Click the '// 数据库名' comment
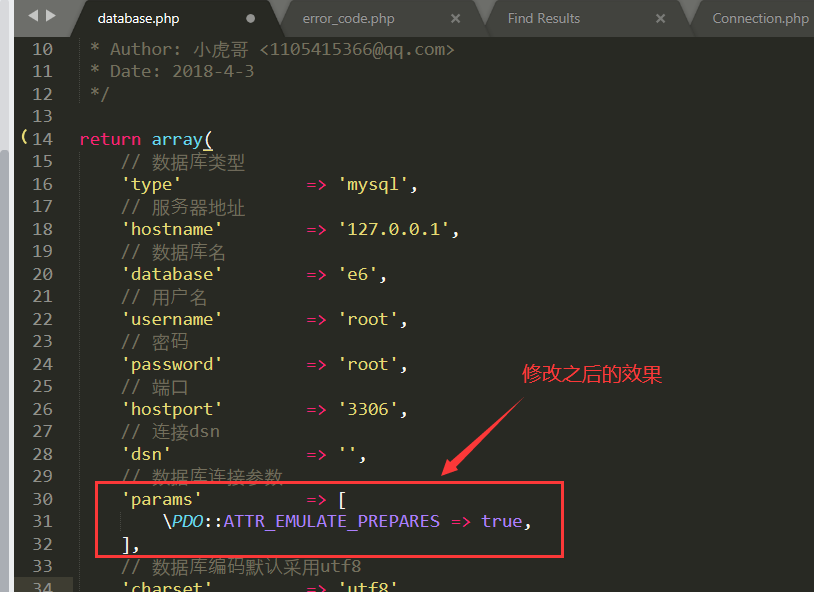 click(x=173, y=252)
